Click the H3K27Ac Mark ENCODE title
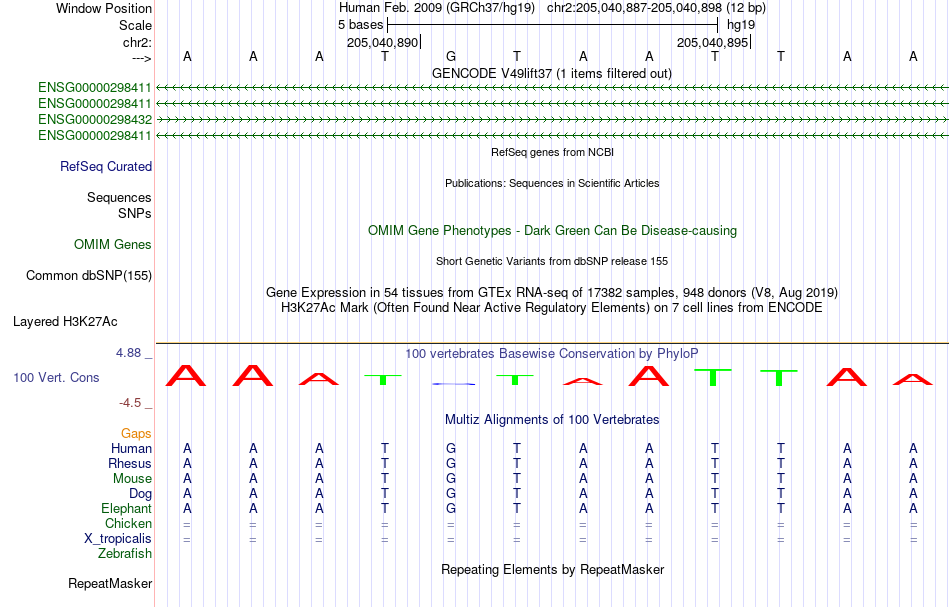 (x=552, y=308)
